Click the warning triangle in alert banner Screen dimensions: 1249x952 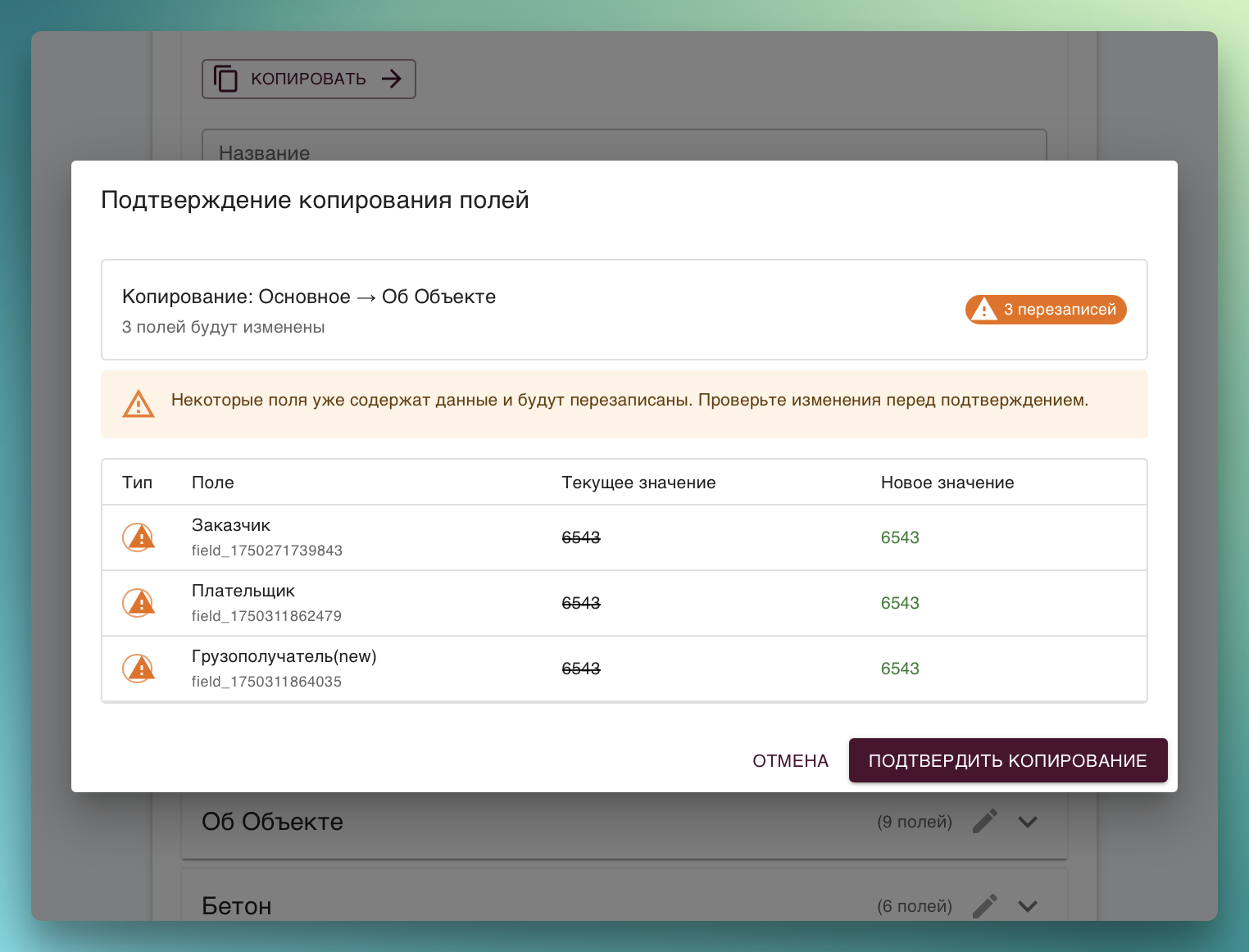click(139, 404)
